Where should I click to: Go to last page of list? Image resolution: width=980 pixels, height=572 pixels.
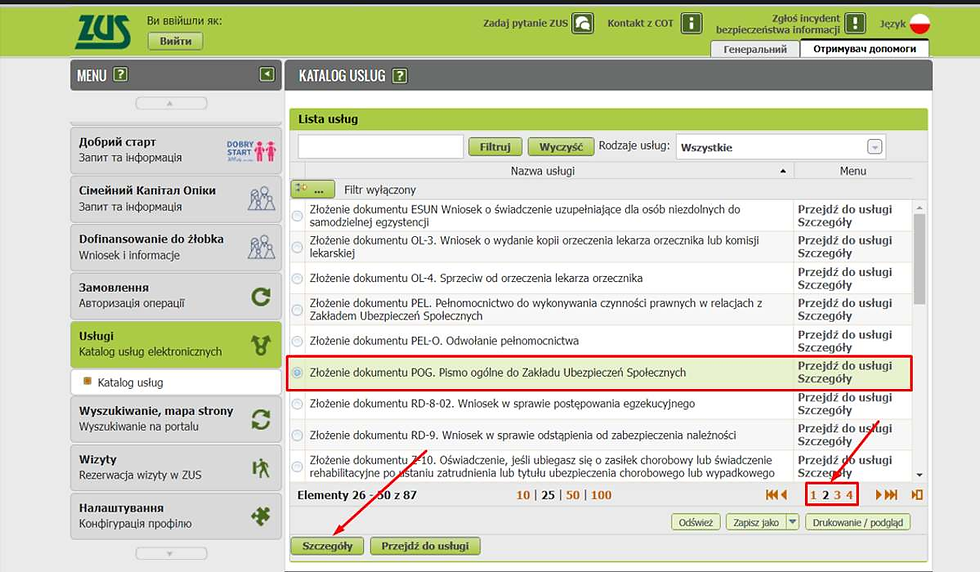(x=891, y=494)
